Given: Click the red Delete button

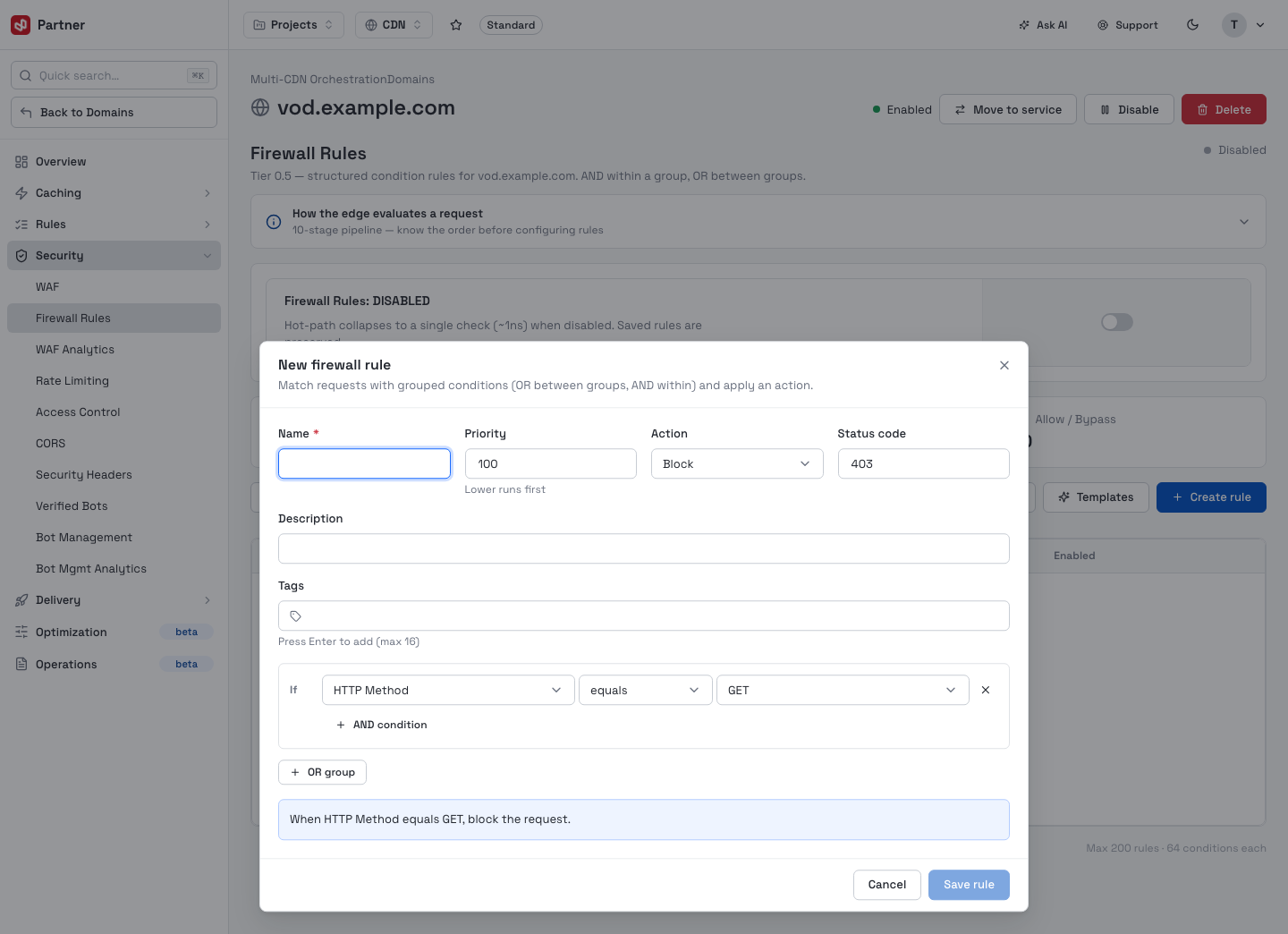Looking at the screenshot, I should pos(1224,109).
